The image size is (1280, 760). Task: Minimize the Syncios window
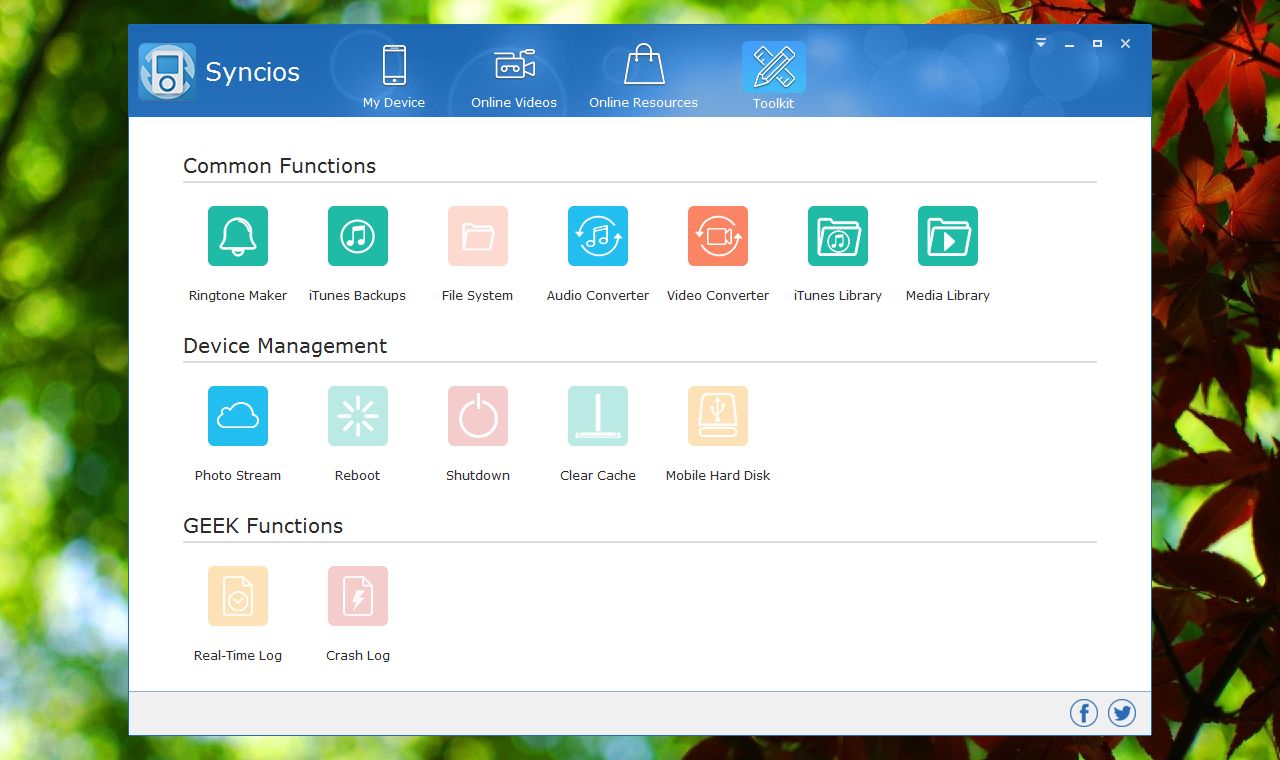coord(1069,44)
